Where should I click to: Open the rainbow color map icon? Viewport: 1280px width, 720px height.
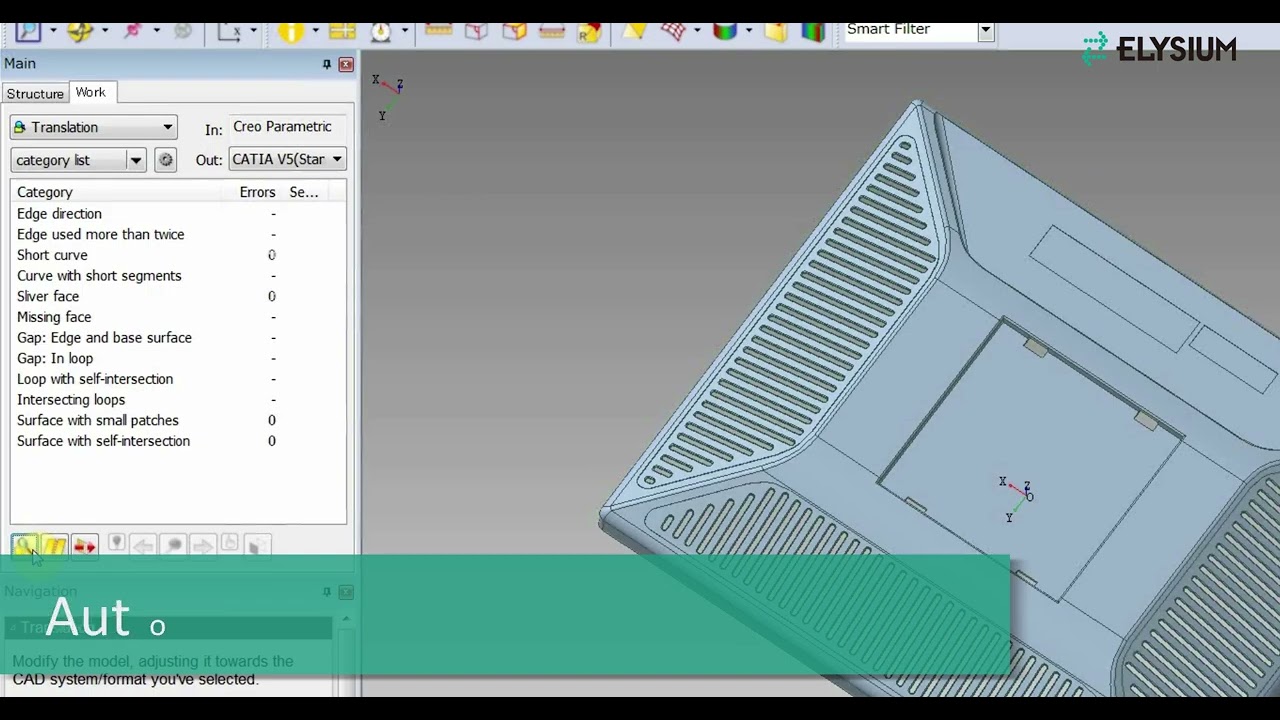point(813,31)
